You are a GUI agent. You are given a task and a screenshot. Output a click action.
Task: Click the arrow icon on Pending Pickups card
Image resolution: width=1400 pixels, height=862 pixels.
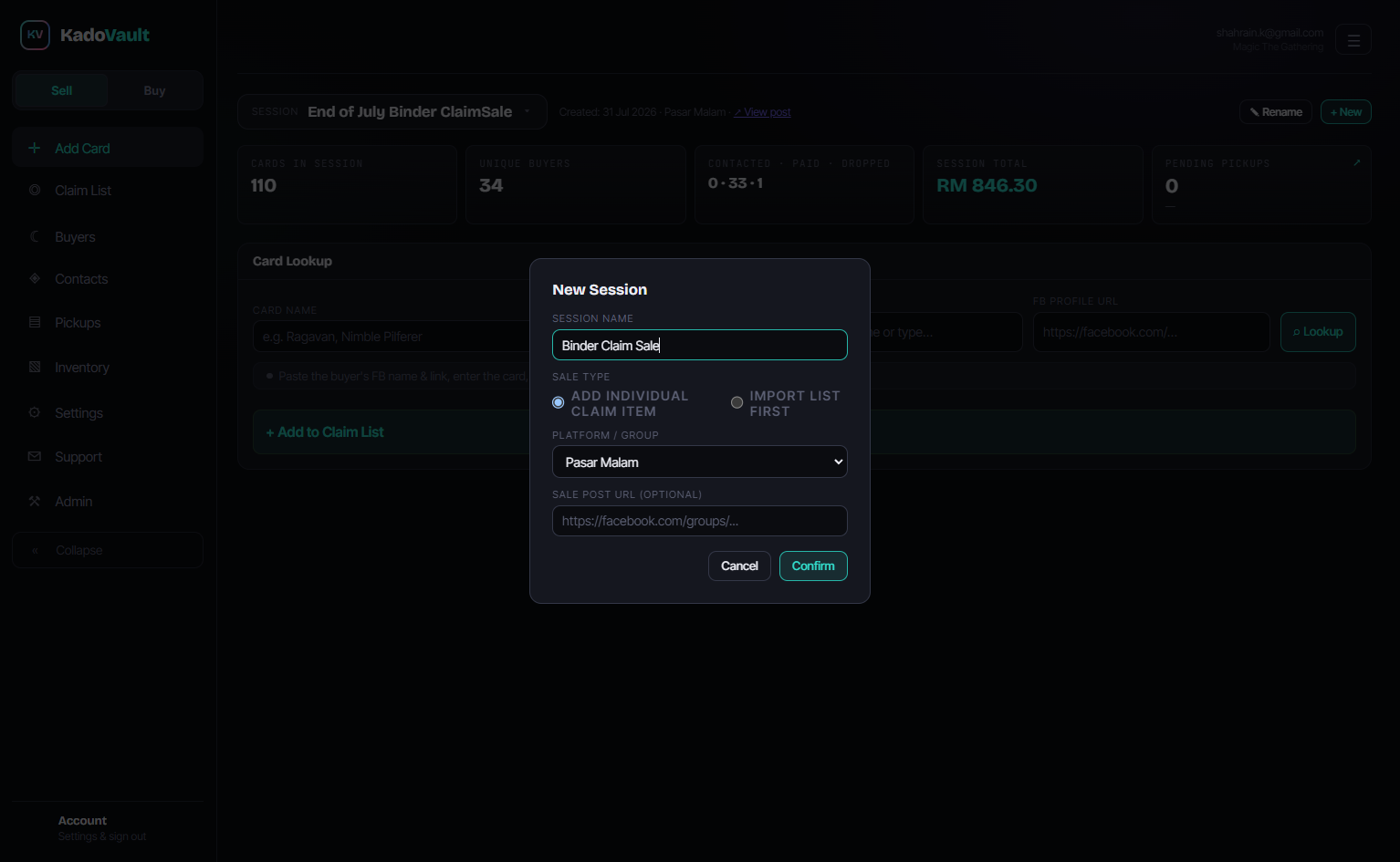[x=1357, y=162]
